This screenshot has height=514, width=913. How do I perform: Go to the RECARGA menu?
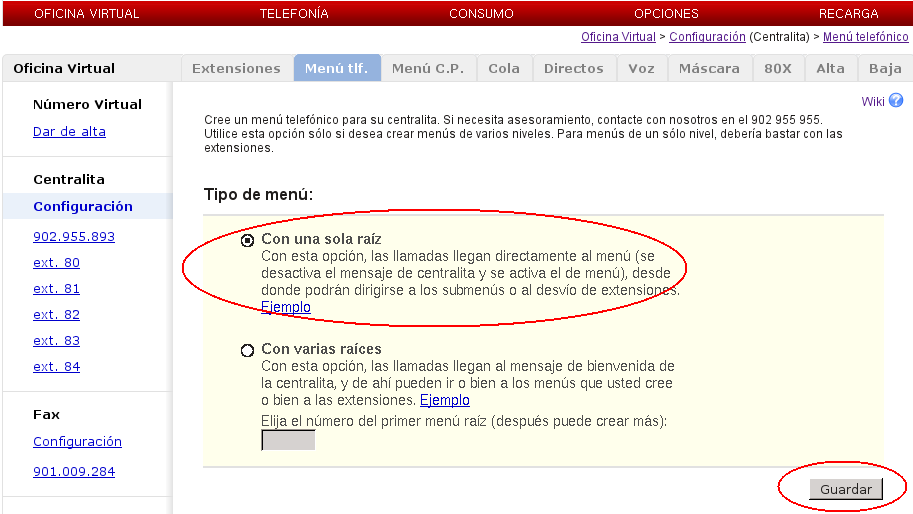coord(848,14)
